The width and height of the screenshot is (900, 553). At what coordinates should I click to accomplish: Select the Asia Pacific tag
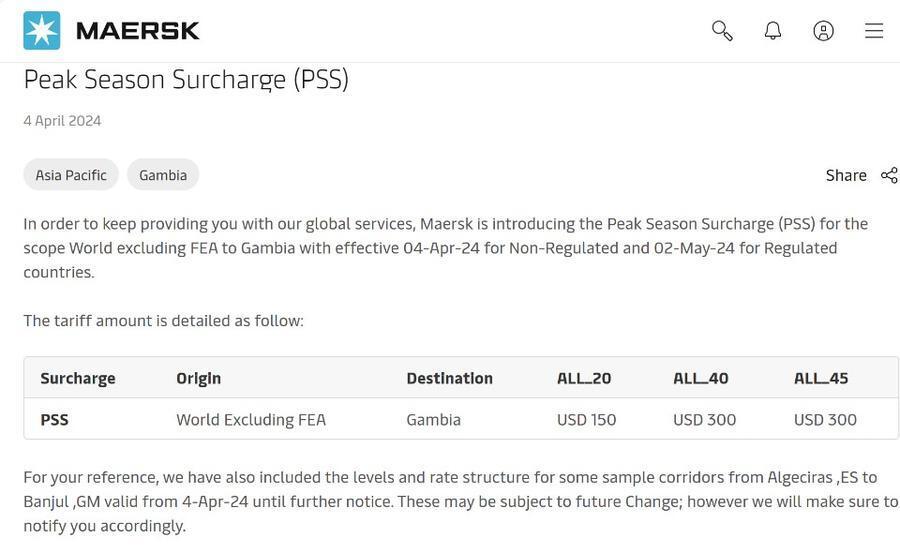[x=71, y=175]
